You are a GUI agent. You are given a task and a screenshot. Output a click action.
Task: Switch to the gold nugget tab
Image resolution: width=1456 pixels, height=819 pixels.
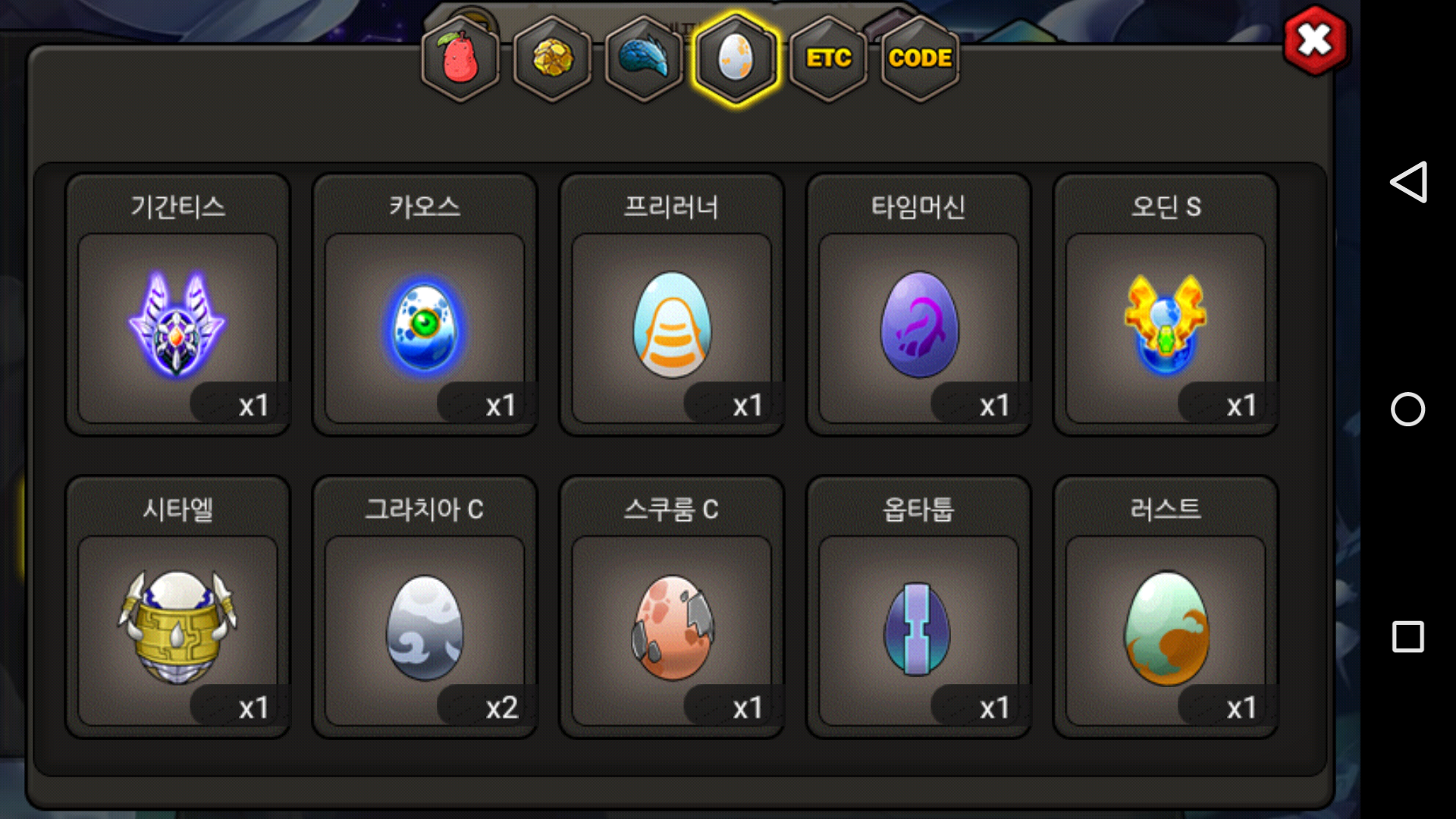553,58
